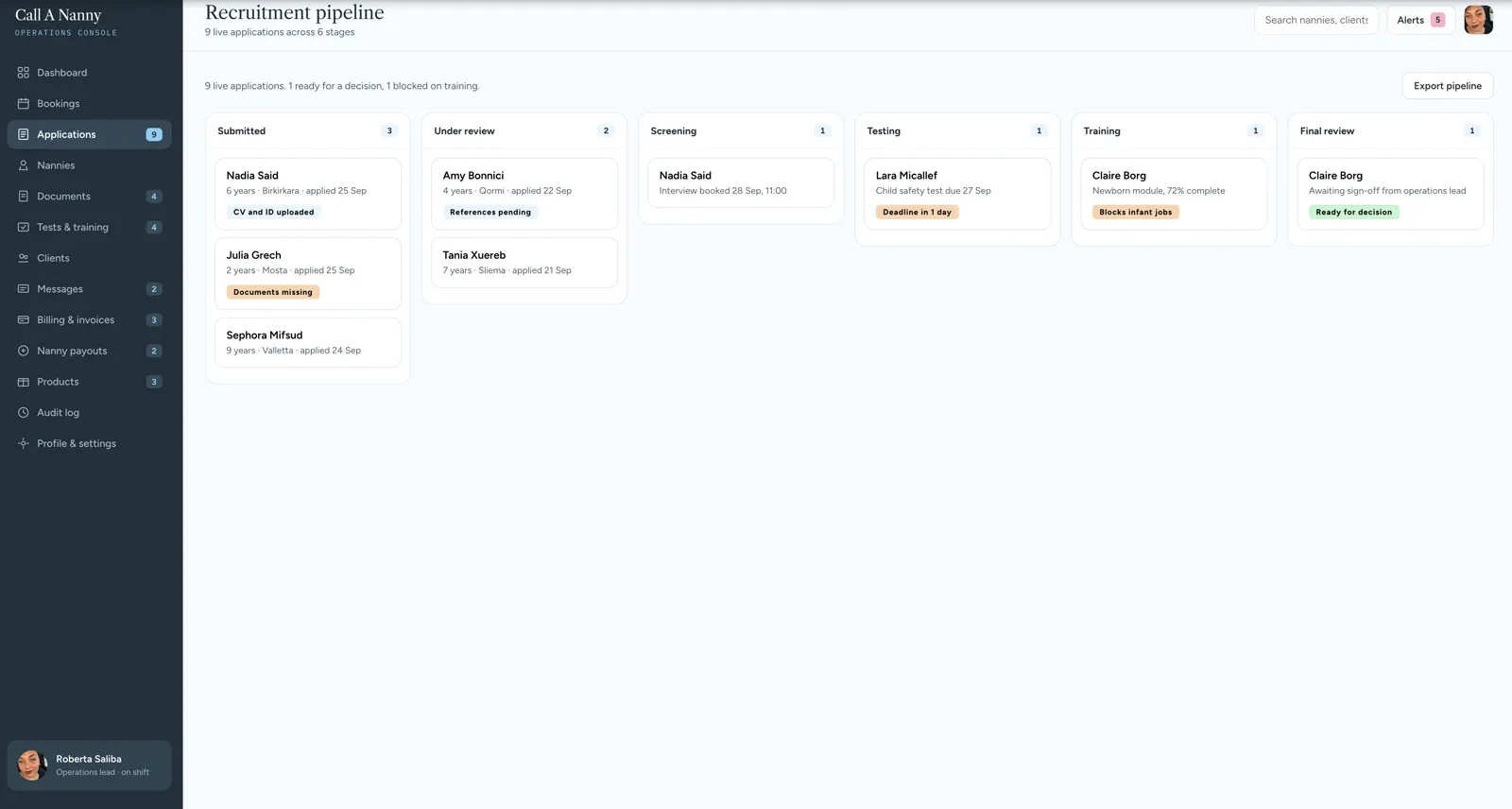1512x809 pixels.
Task: Click the Submitted column count badge
Action: [389, 131]
